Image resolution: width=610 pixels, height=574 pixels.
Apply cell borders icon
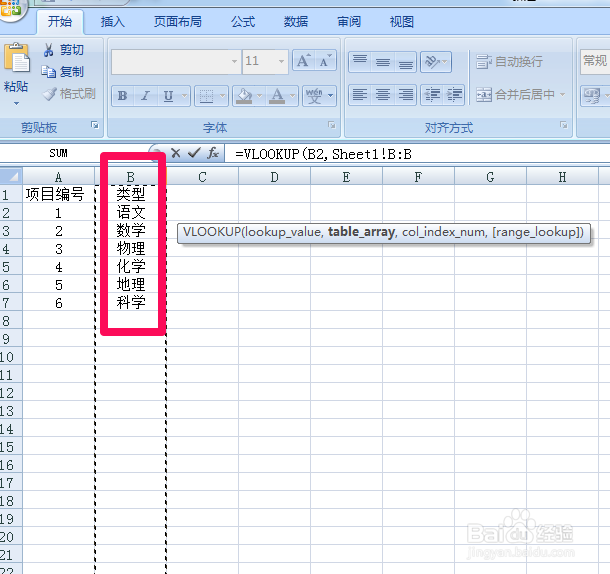coord(206,95)
